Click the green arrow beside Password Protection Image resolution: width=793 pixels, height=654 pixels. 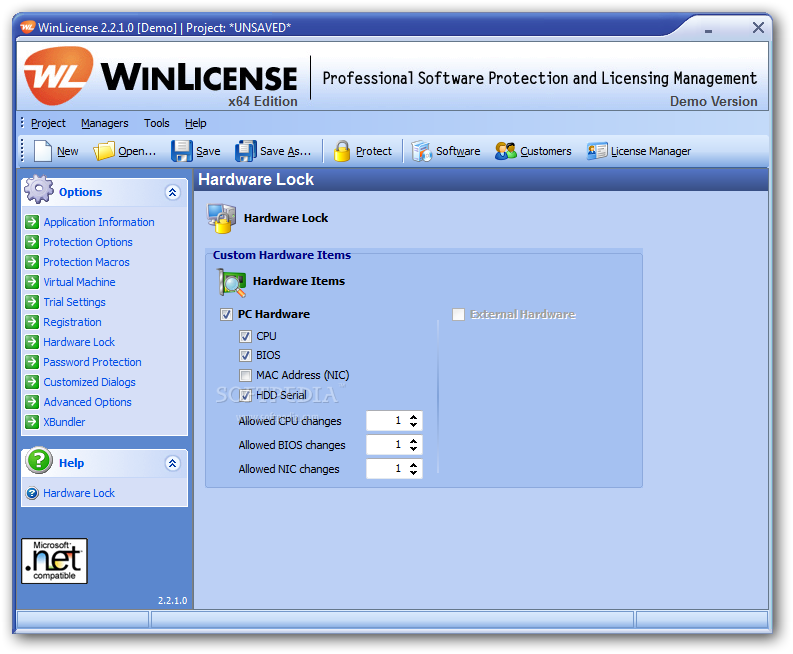click(x=32, y=362)
